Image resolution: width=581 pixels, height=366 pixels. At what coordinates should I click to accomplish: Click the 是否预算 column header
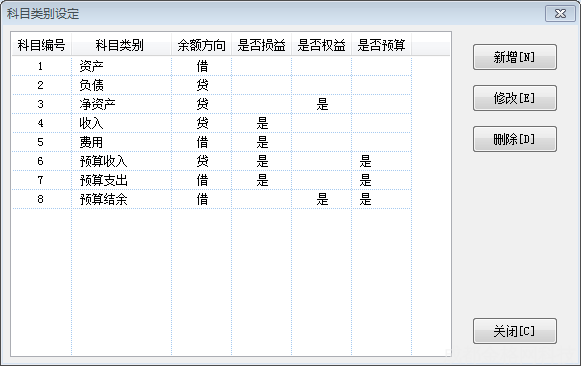coord(381,45)
